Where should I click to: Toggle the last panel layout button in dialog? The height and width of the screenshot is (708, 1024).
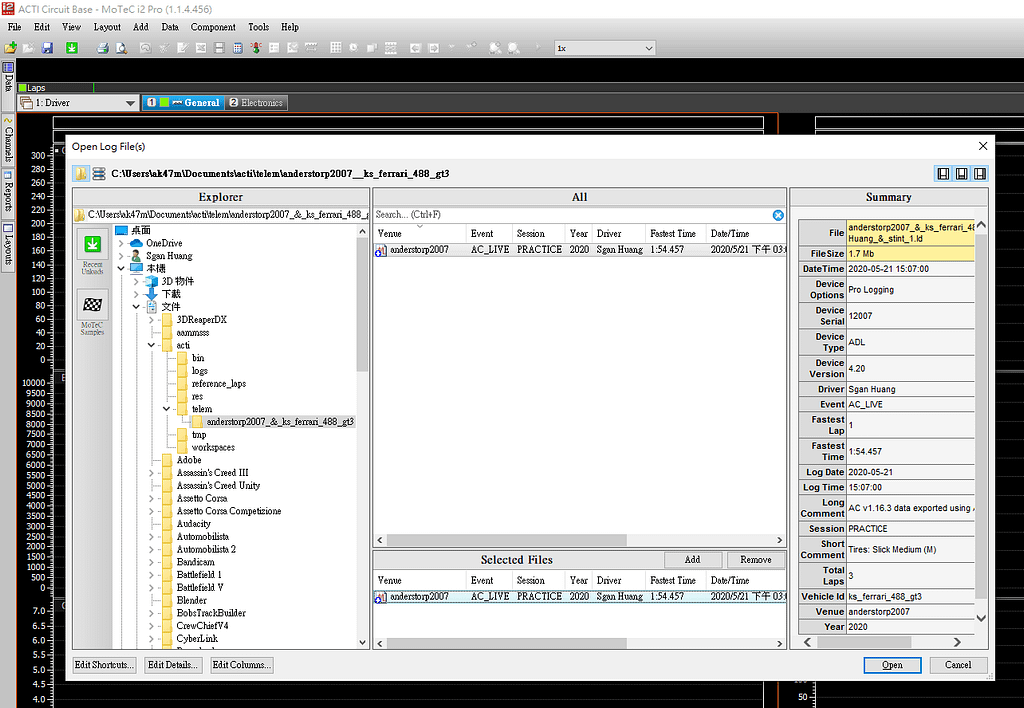pos(980,174)
